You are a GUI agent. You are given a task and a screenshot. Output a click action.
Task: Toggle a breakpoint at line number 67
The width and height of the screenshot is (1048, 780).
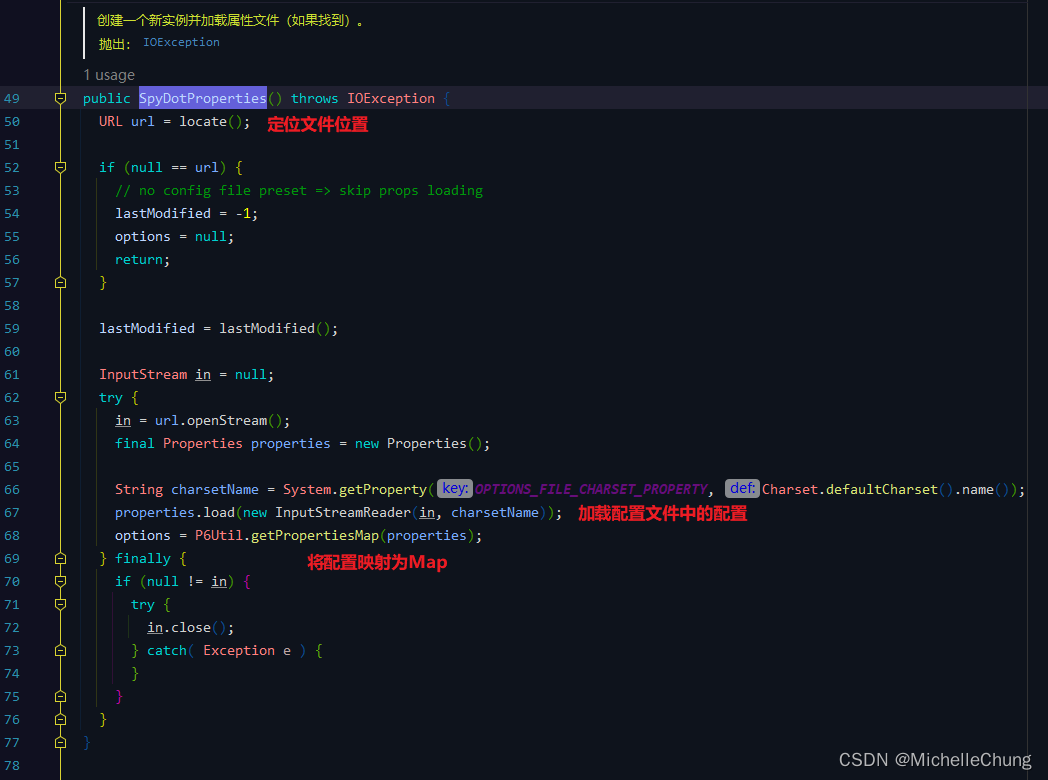click(x=12, y=512)
